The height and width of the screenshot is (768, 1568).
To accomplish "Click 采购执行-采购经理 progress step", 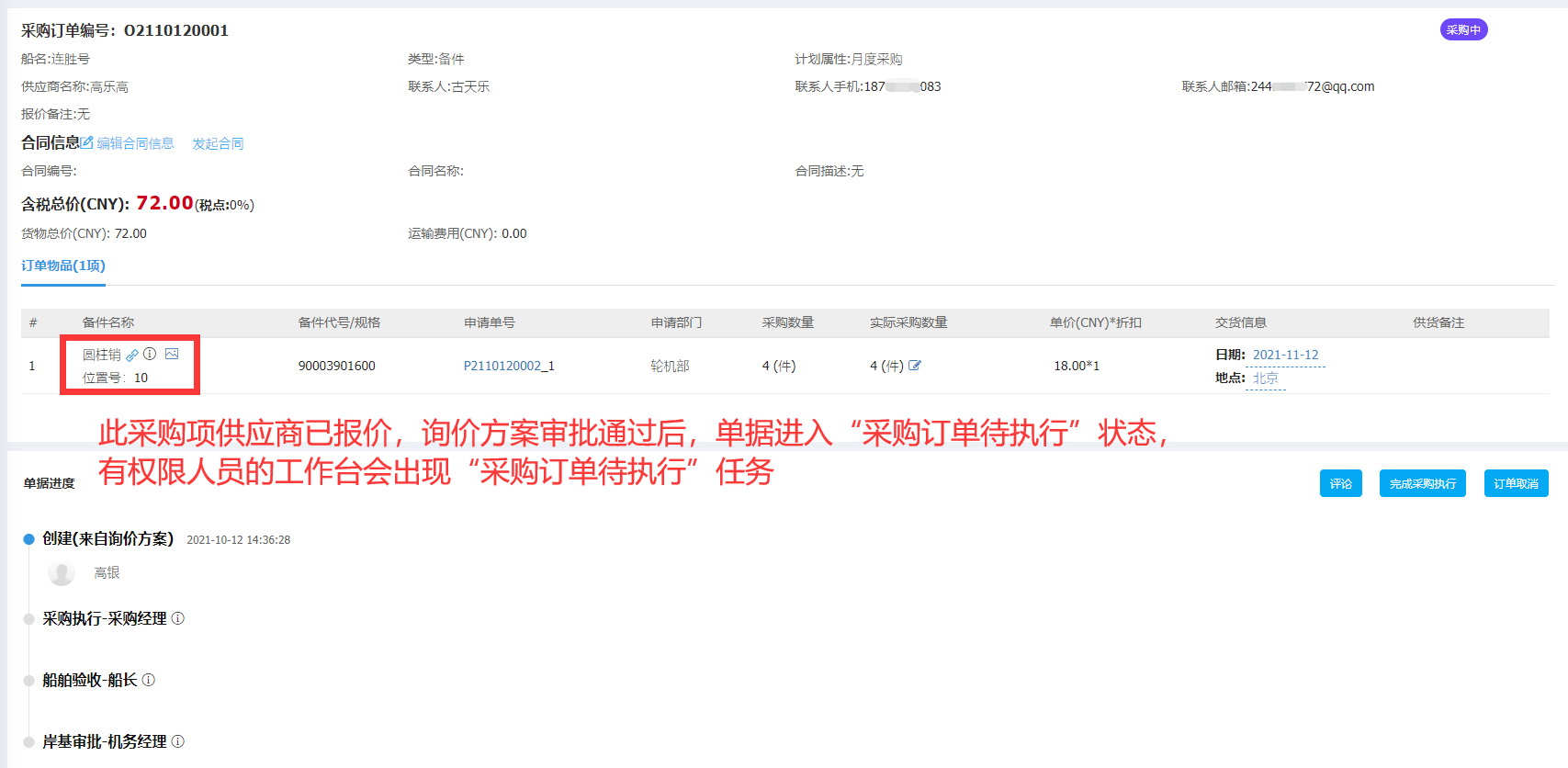I will 105,618.
